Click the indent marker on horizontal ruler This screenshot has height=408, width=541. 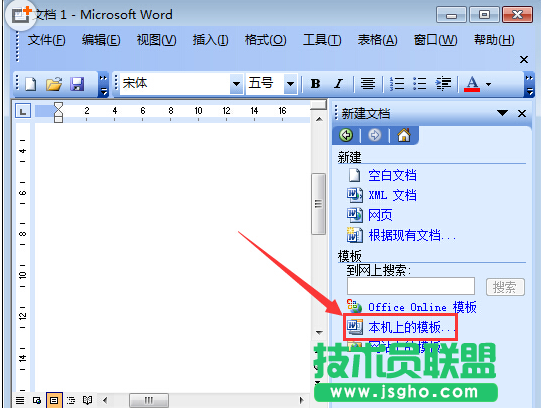click(x=58, y=112)
